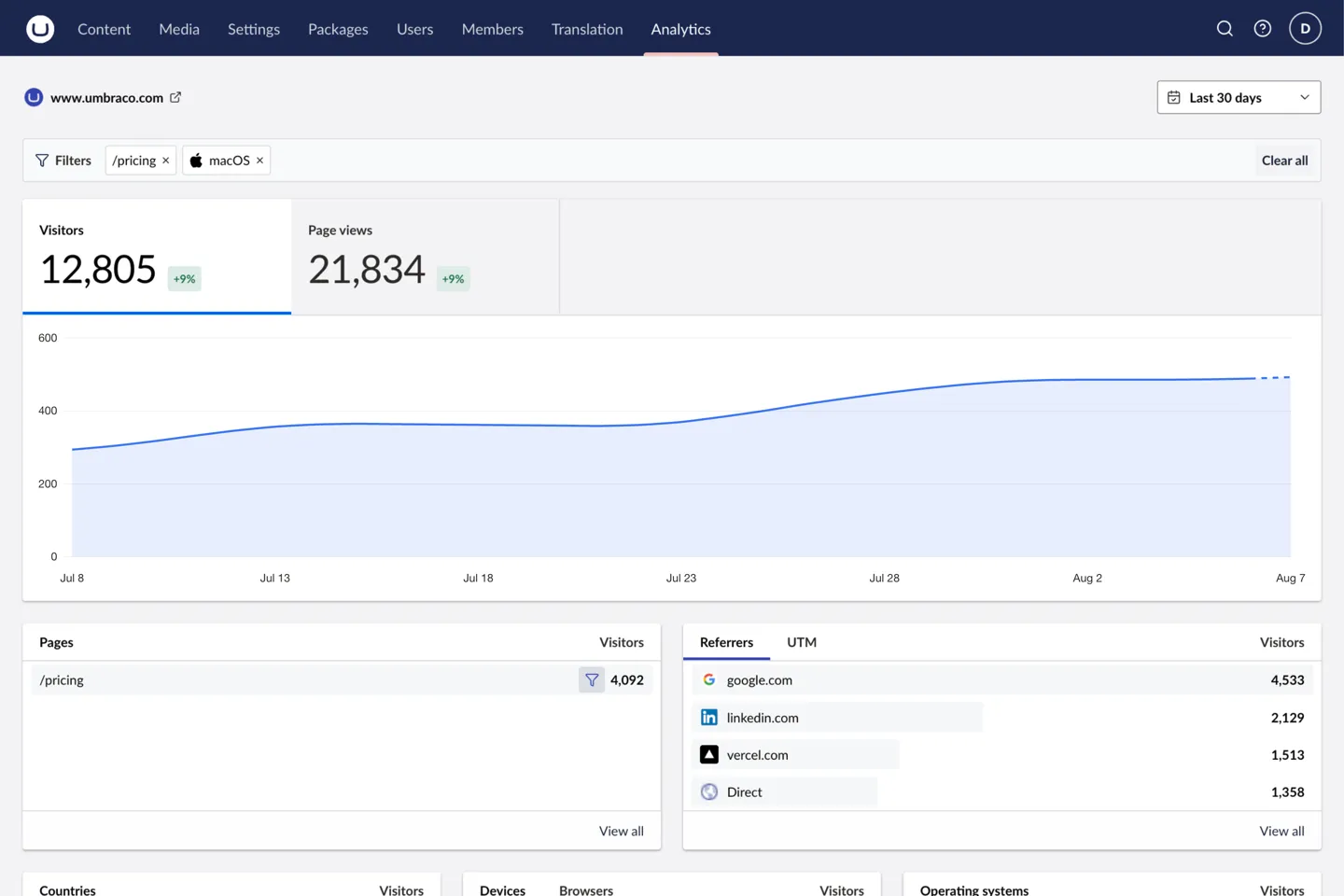Open the www.umbraco.com site link
Viewport: 1344px width, 896px height.
click(x=106, y=97)
